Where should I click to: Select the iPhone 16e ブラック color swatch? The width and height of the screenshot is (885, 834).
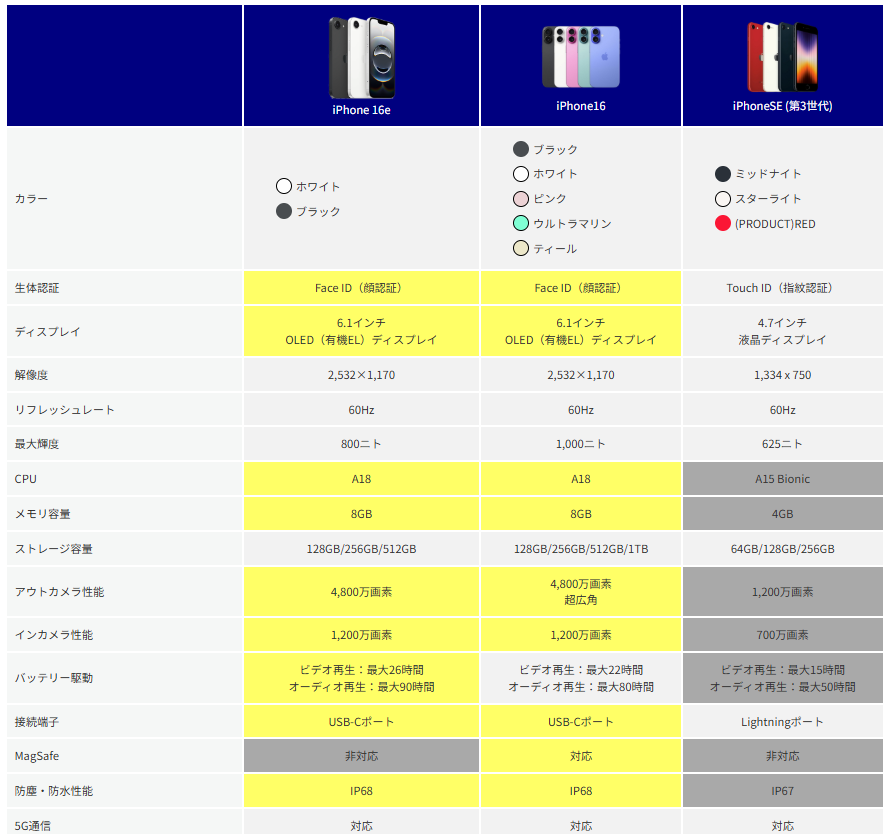coord(284,211)
